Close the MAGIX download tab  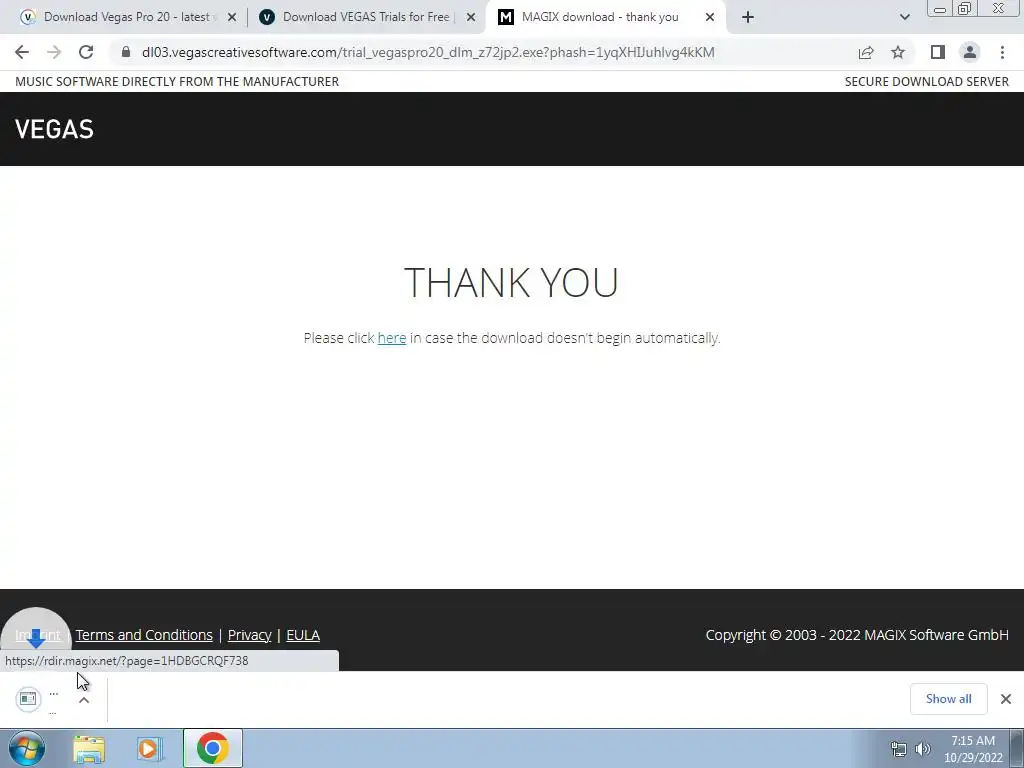pyautogui.click(x=710, y=17)
